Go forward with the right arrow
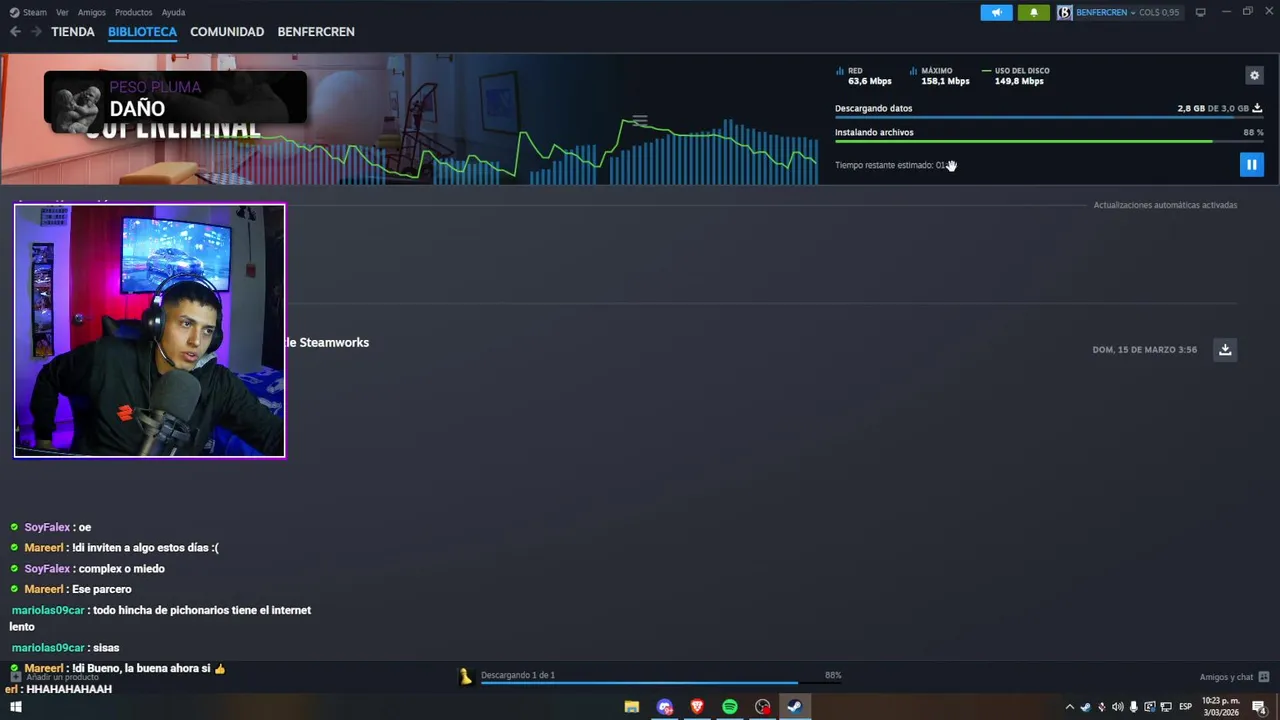Image resolution: width=1280 pixels, height=720 pixels. coord(36,32)
